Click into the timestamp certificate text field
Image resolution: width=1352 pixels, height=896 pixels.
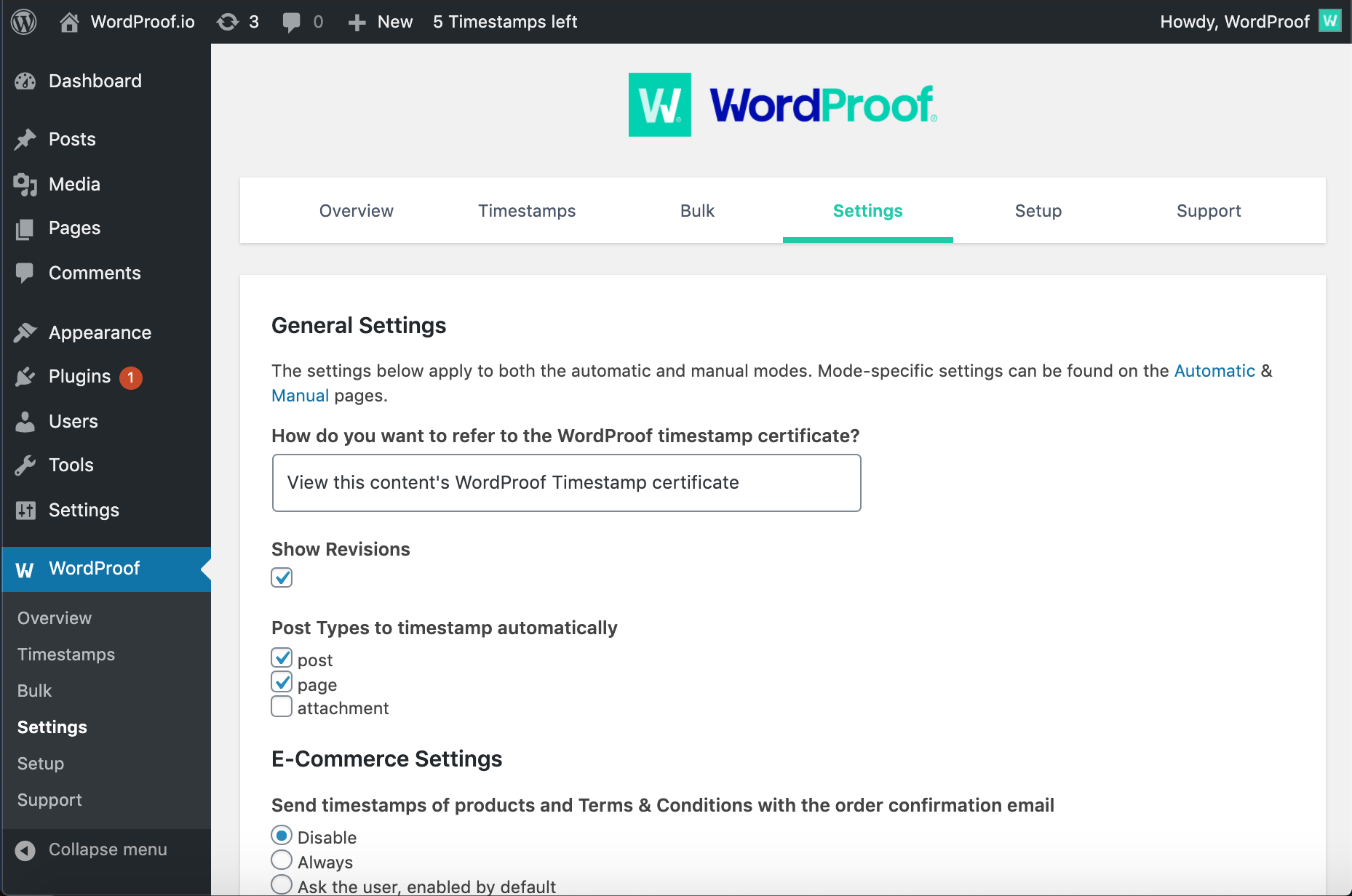(567, 483)
